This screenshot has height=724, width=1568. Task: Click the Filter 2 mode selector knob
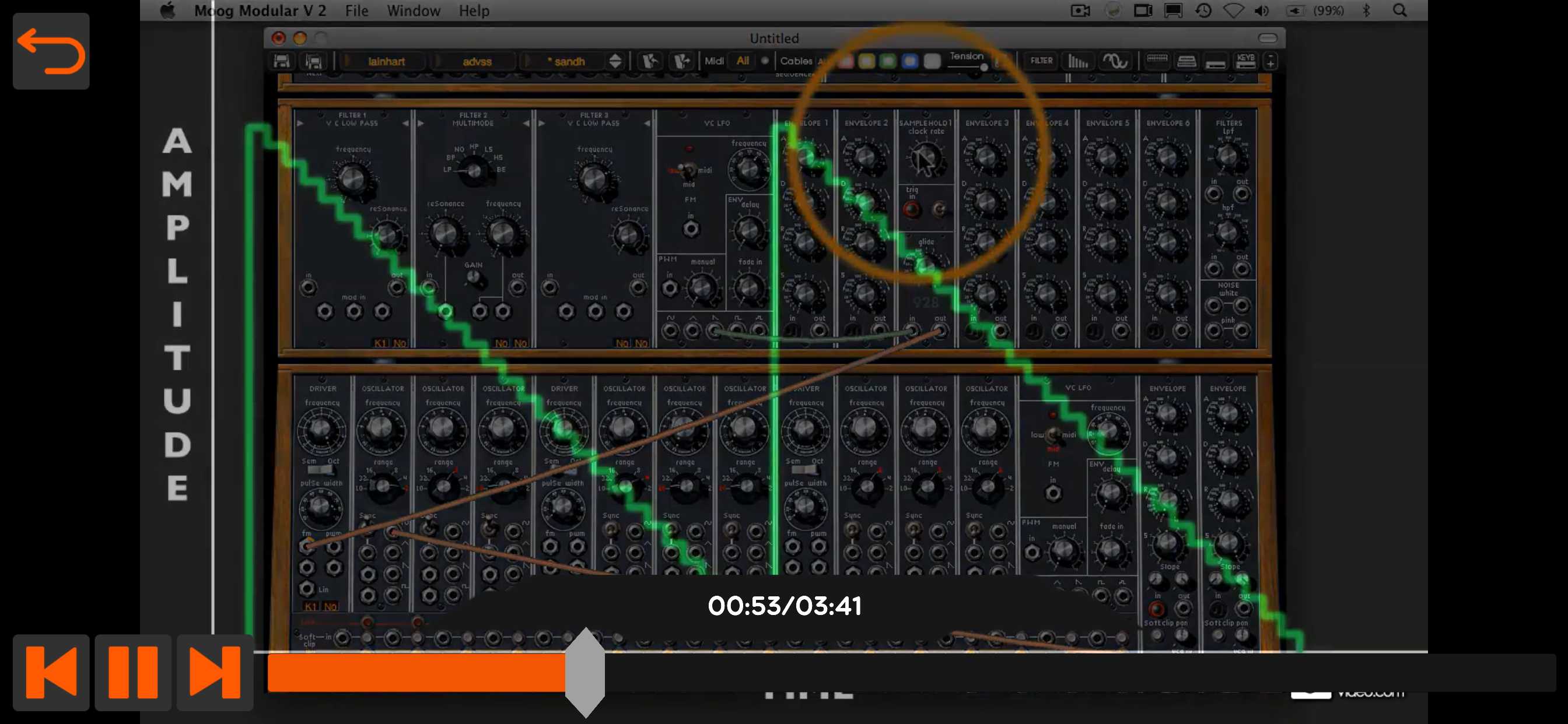pyautogui.click(x=474, y=170)
